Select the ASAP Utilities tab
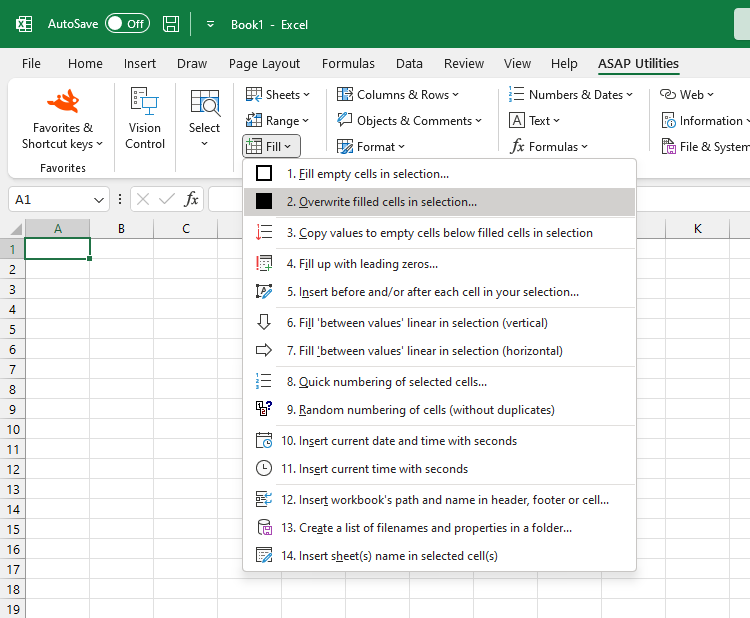Viewport: 750px width, 618px height. click(x=638, y=64)
